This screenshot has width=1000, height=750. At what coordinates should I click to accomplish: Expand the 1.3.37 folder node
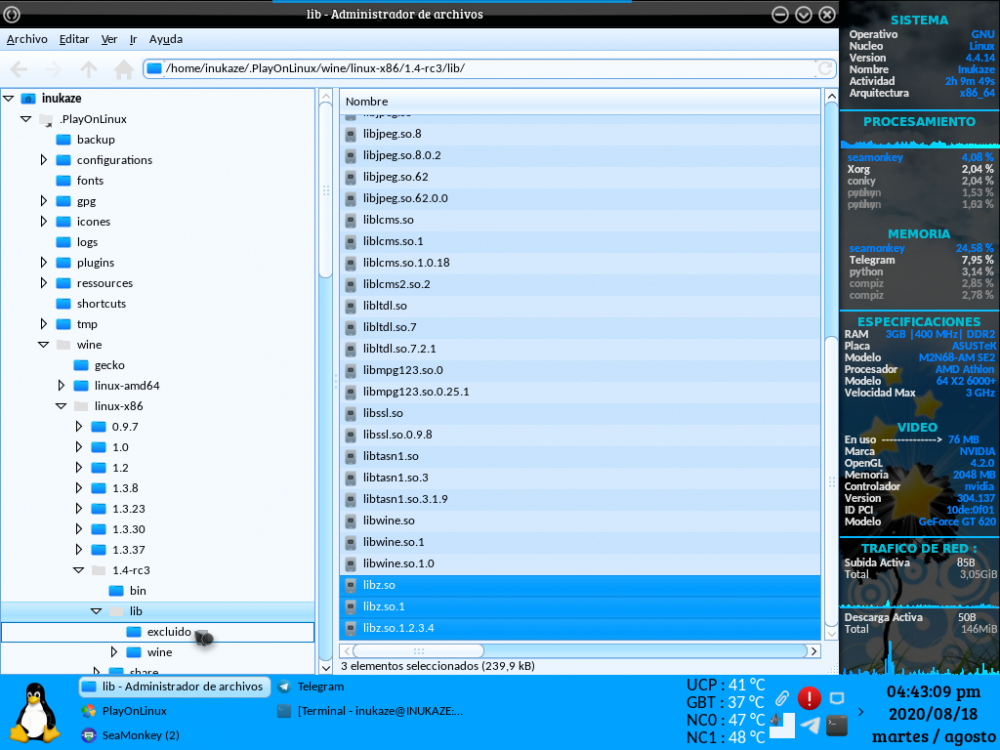coord(79,550)
